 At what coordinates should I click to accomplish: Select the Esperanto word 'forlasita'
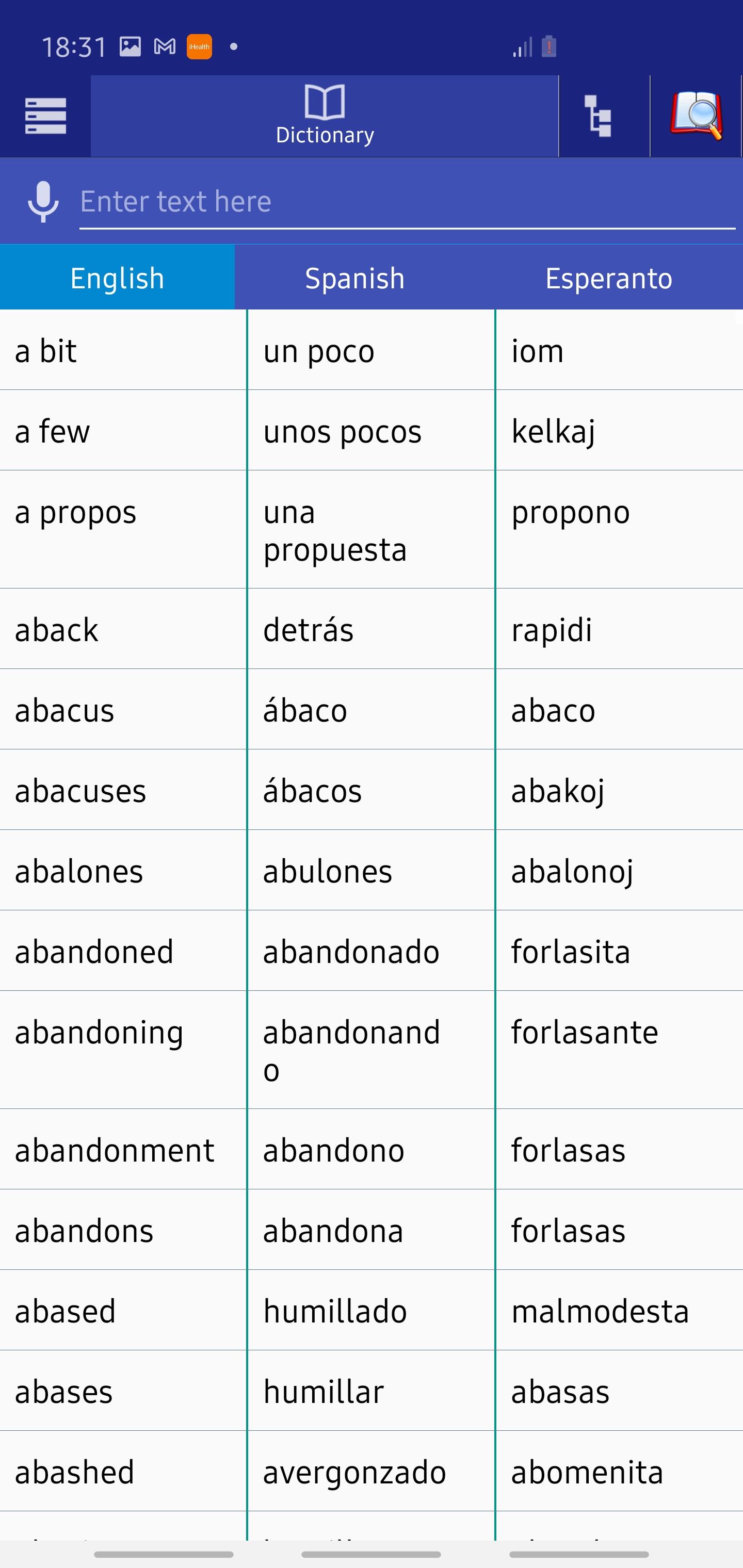(571, 952)
